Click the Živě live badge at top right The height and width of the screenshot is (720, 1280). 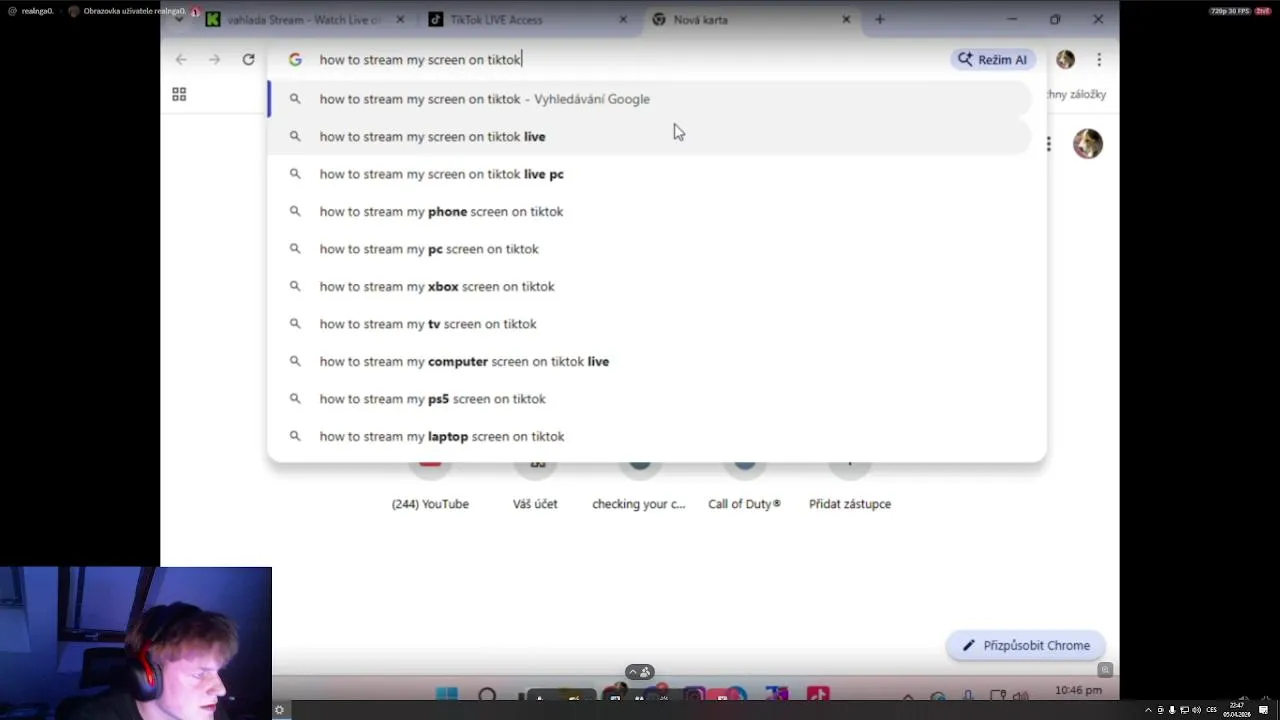coord(1263,11)
